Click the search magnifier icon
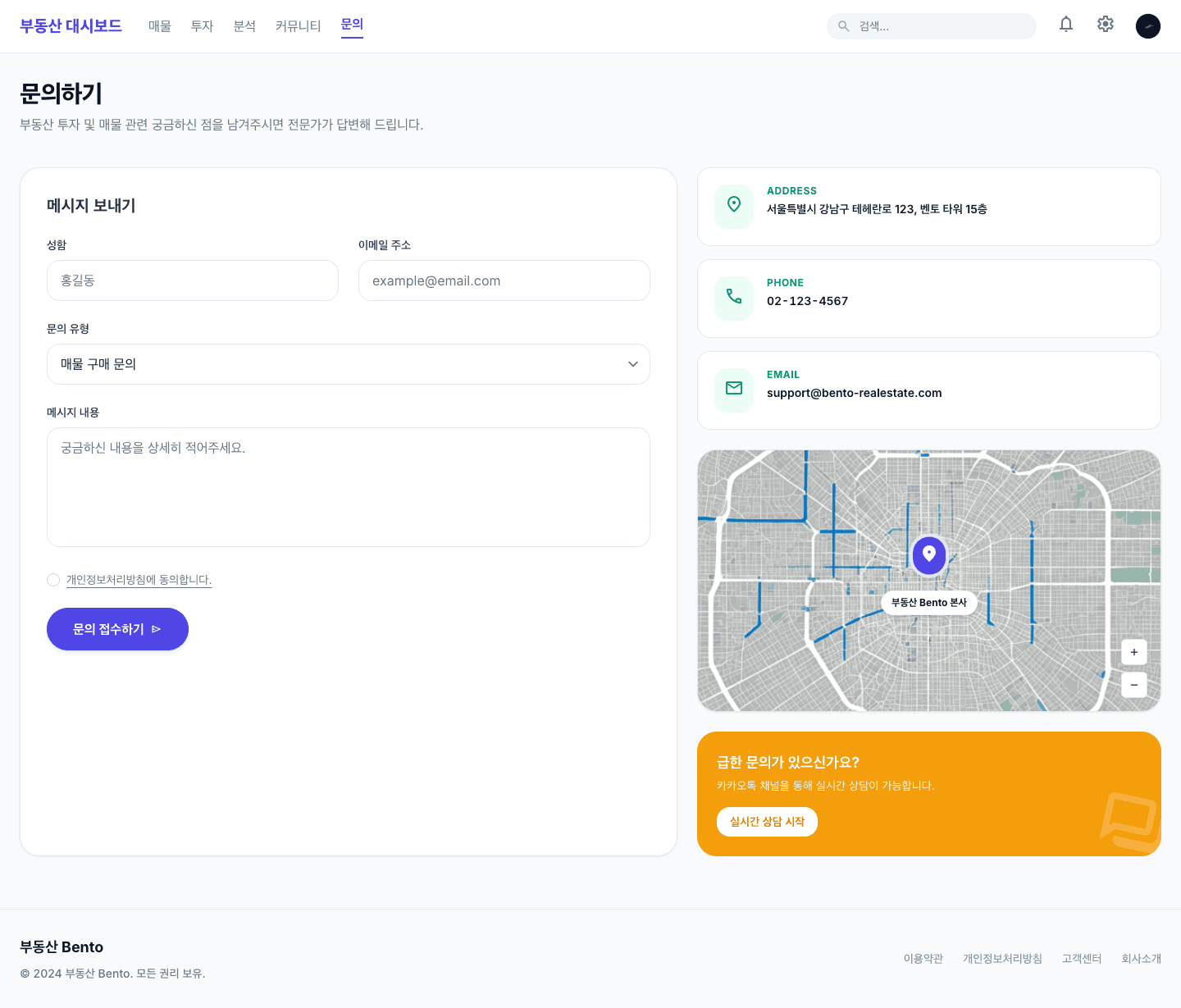The height and width of the screenshot is (1008, 1181). (843, 26)
